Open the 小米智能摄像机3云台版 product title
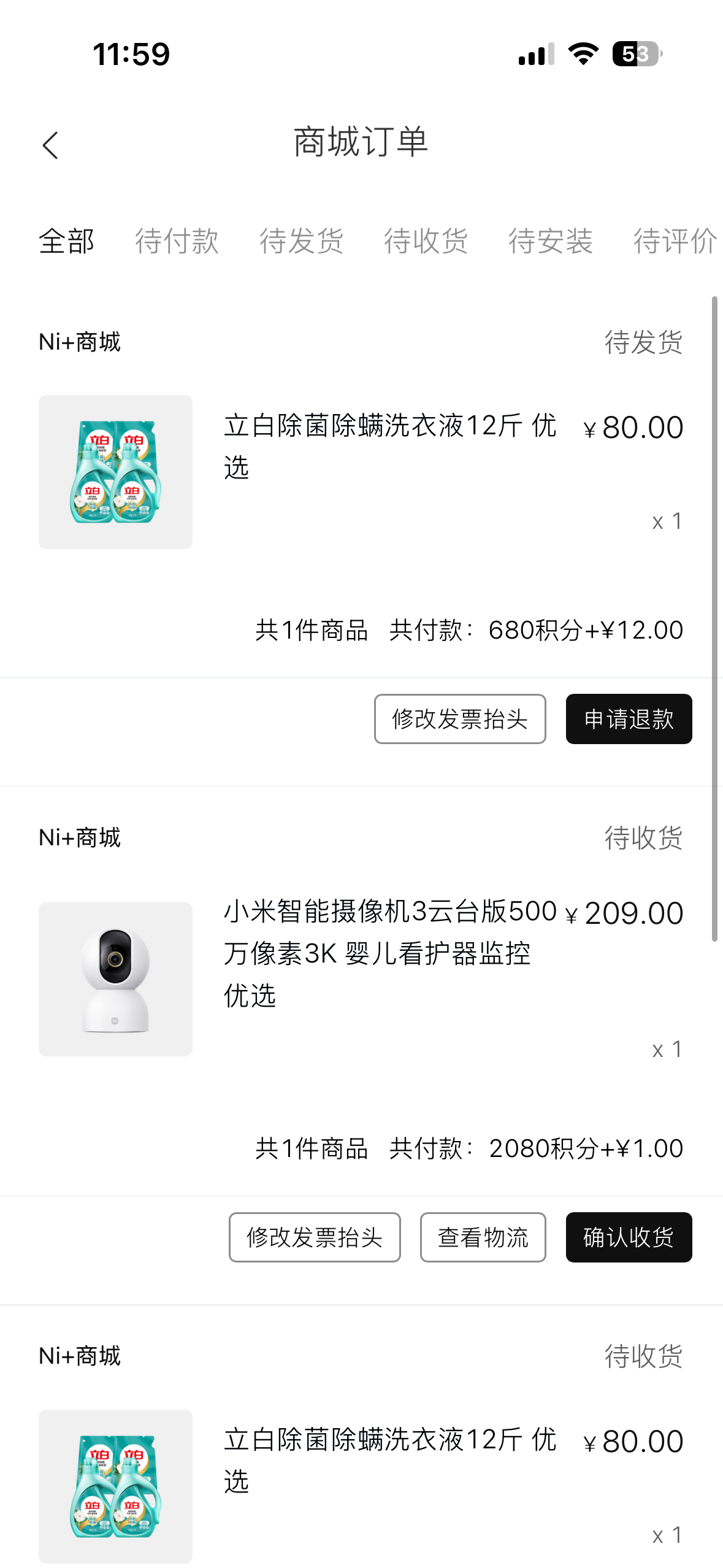This screenshot has width=723, height=1568. click(x=390, y=953)
